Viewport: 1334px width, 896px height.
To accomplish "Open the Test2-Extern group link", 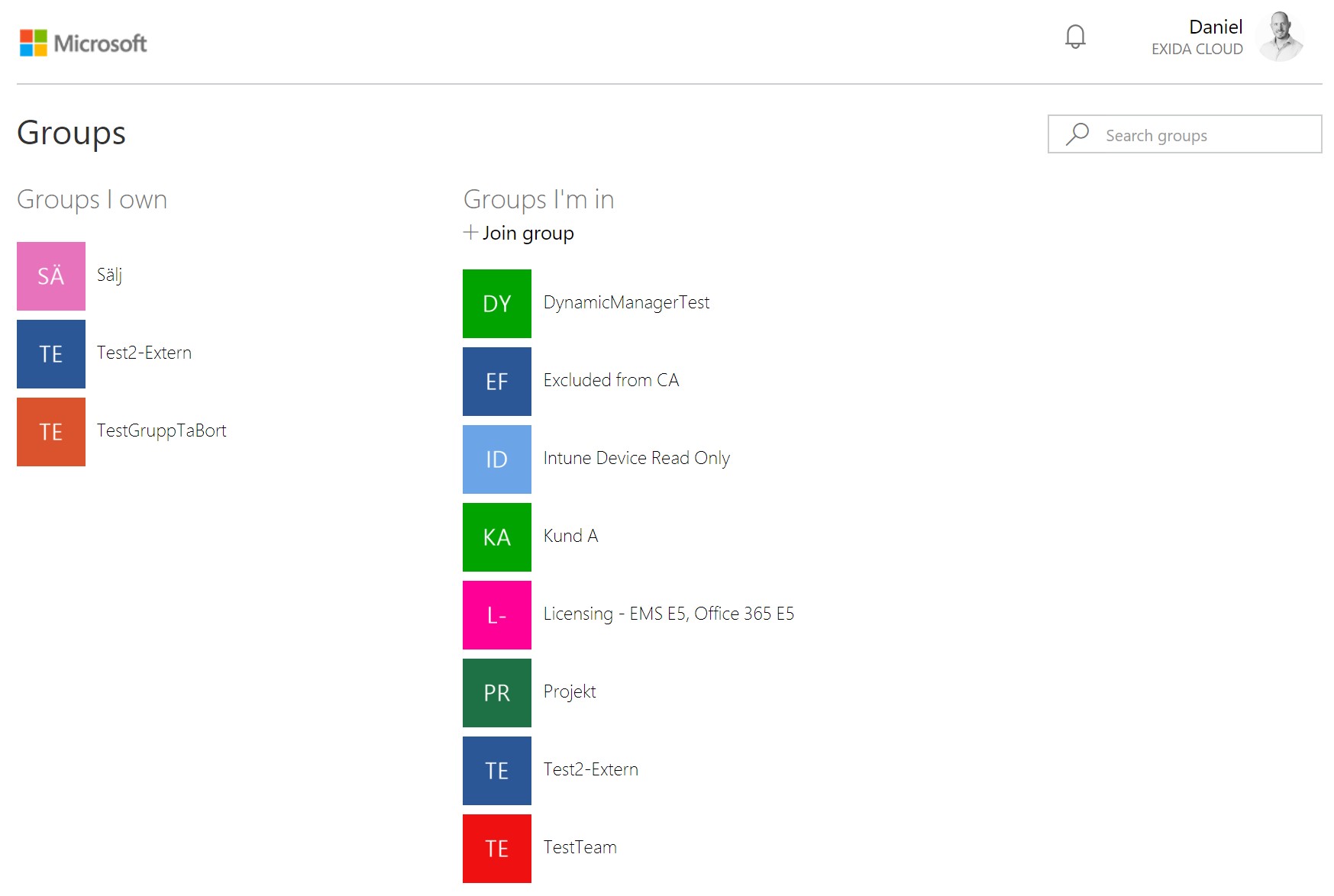I will click(145, 353).
